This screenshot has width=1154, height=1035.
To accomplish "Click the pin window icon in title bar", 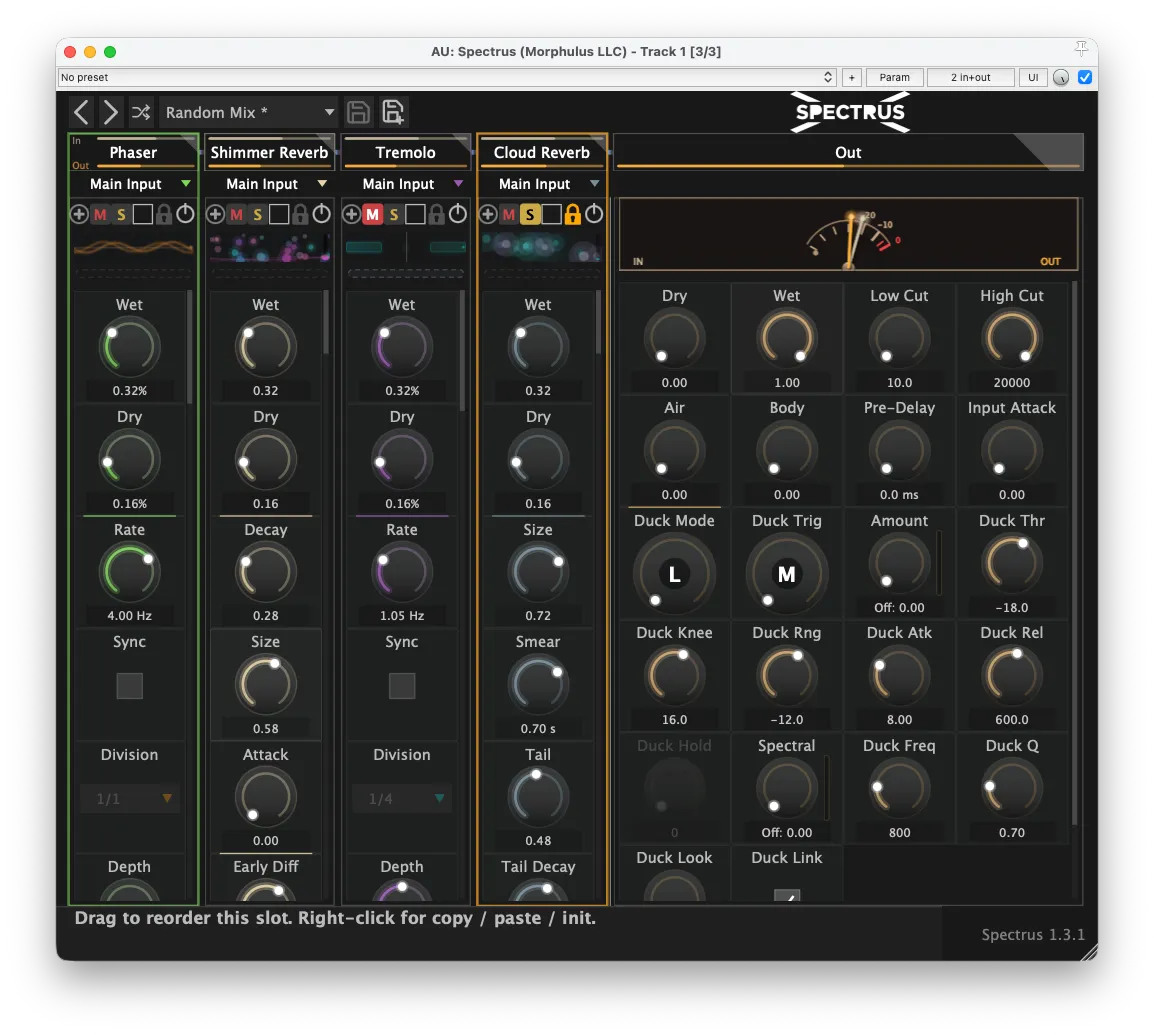I will (x=1081, y=49).
